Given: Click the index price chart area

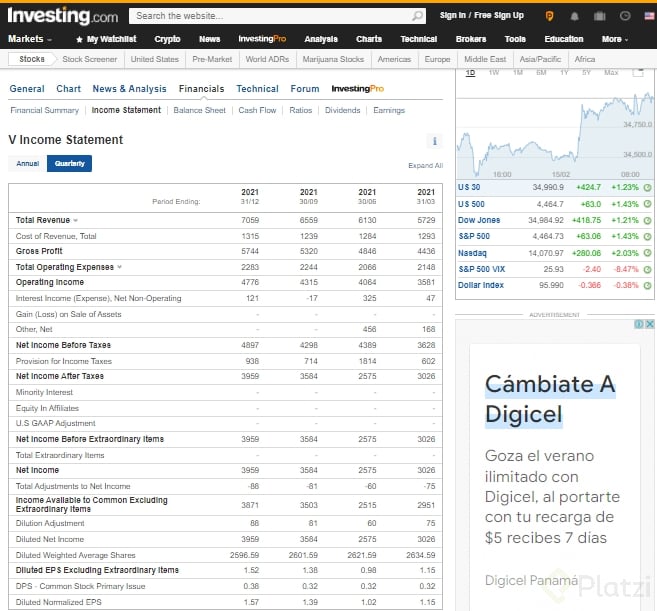Looking at the screenshot, I should (x=555, y=128).
